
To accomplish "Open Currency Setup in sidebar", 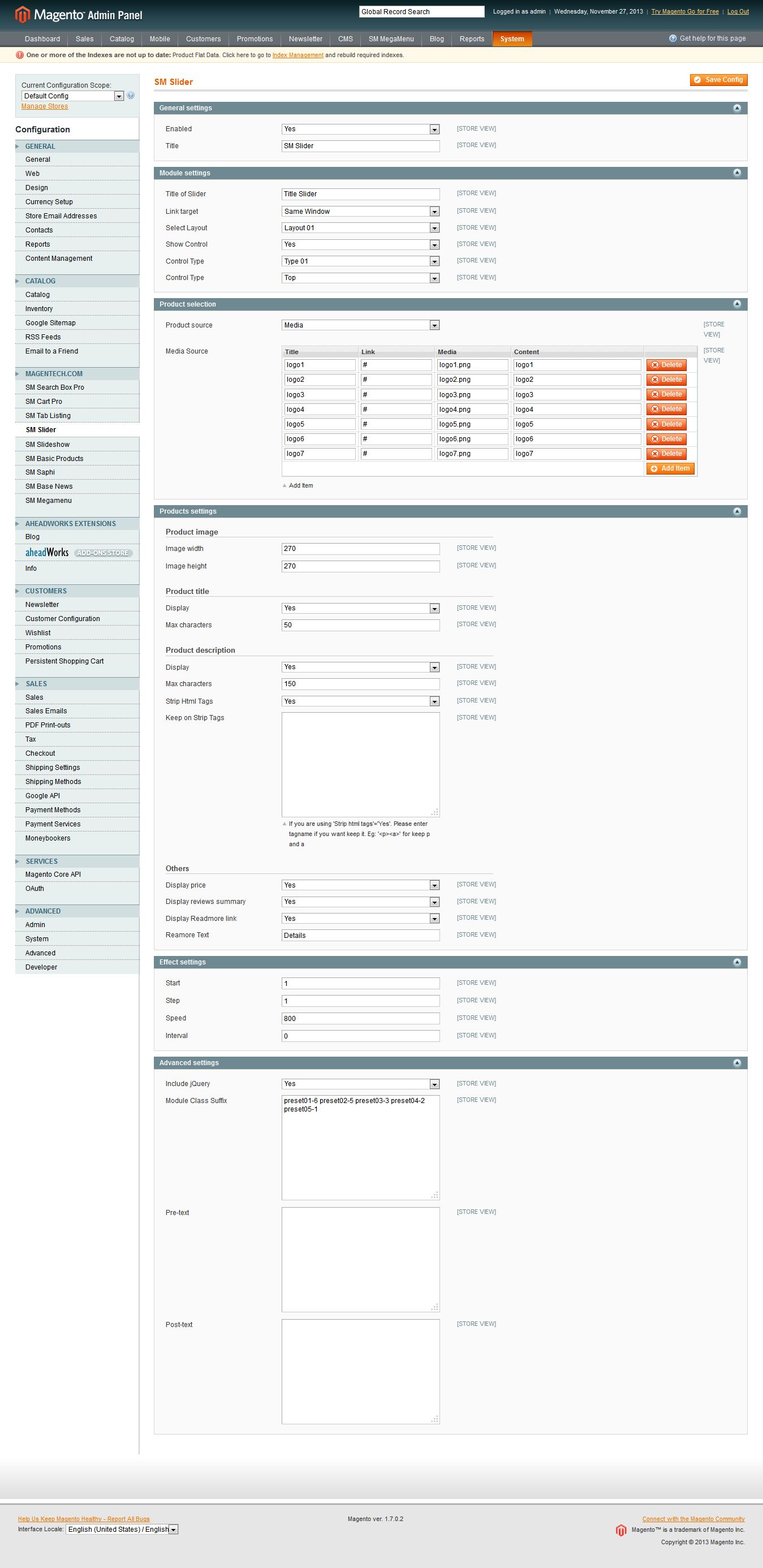I will click(49, 202).
